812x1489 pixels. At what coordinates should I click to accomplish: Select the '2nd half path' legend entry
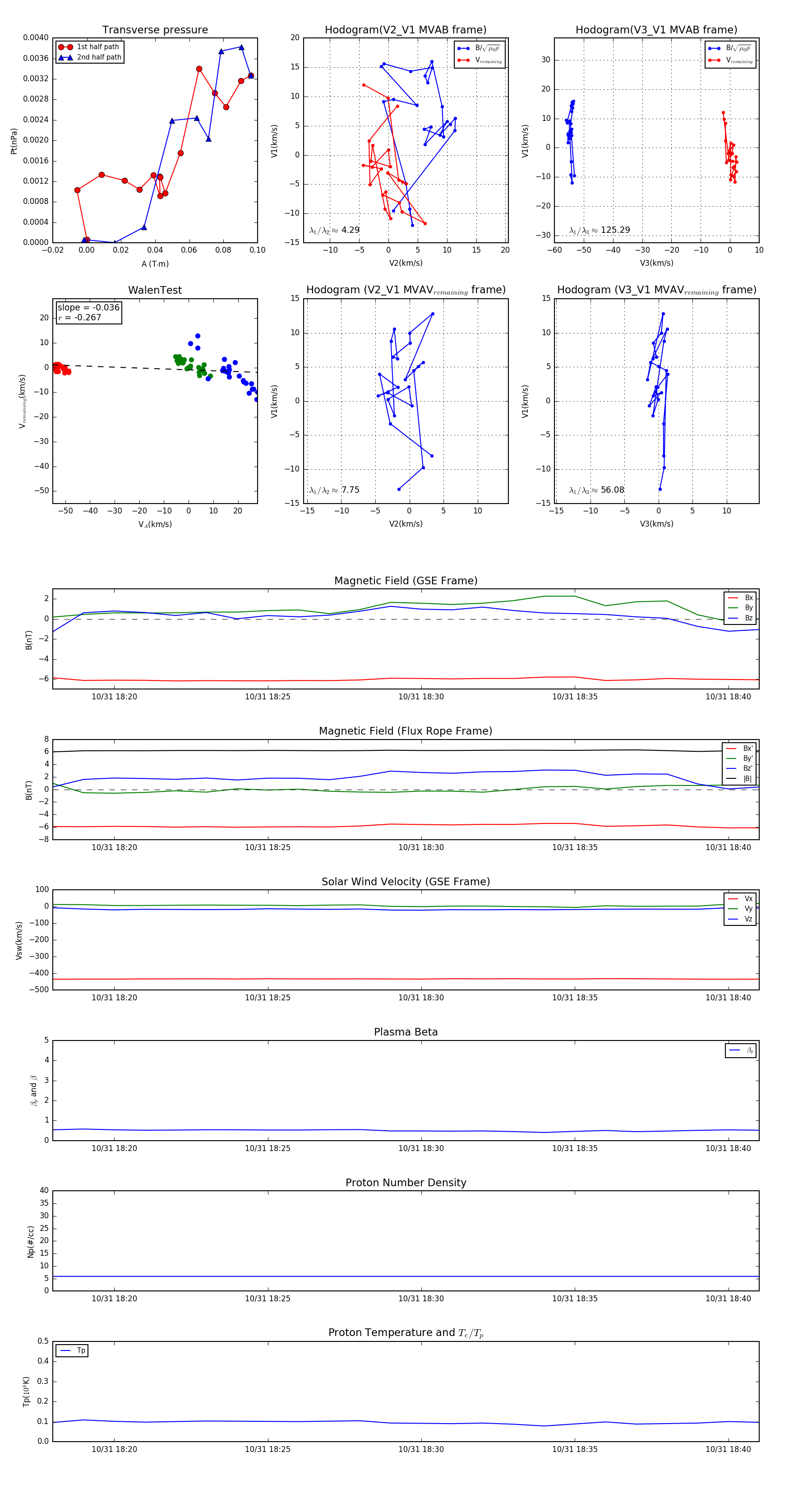[x=90, y=57]
